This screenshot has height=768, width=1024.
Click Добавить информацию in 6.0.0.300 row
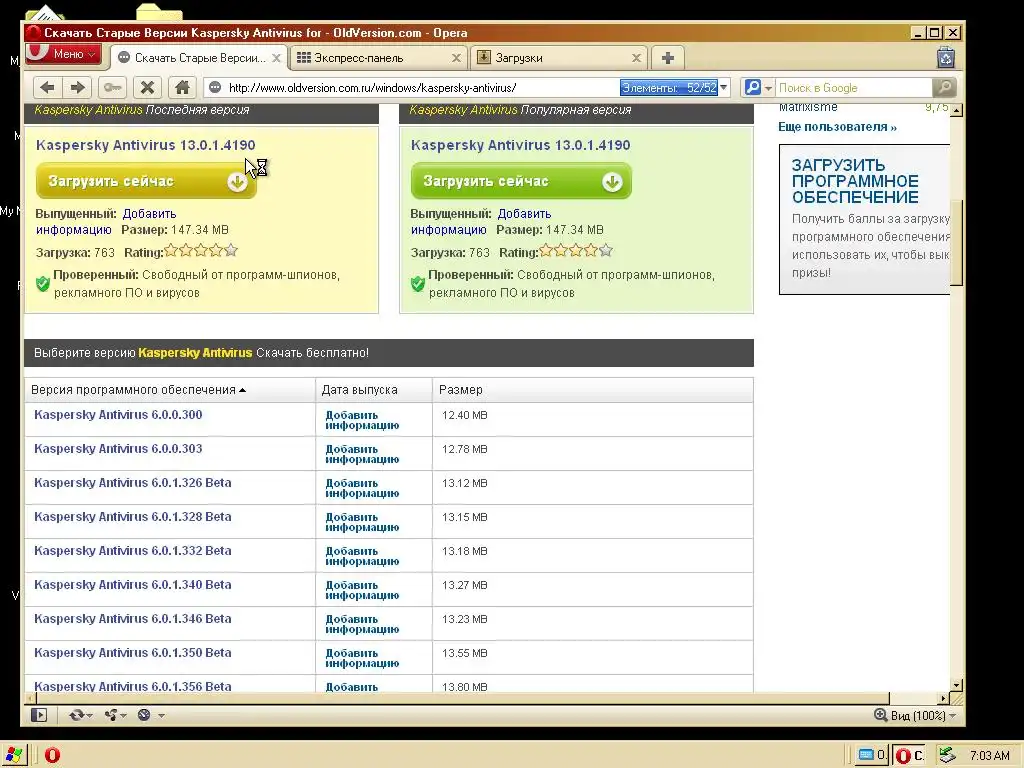pyautogui.click(x=362, y=420)
